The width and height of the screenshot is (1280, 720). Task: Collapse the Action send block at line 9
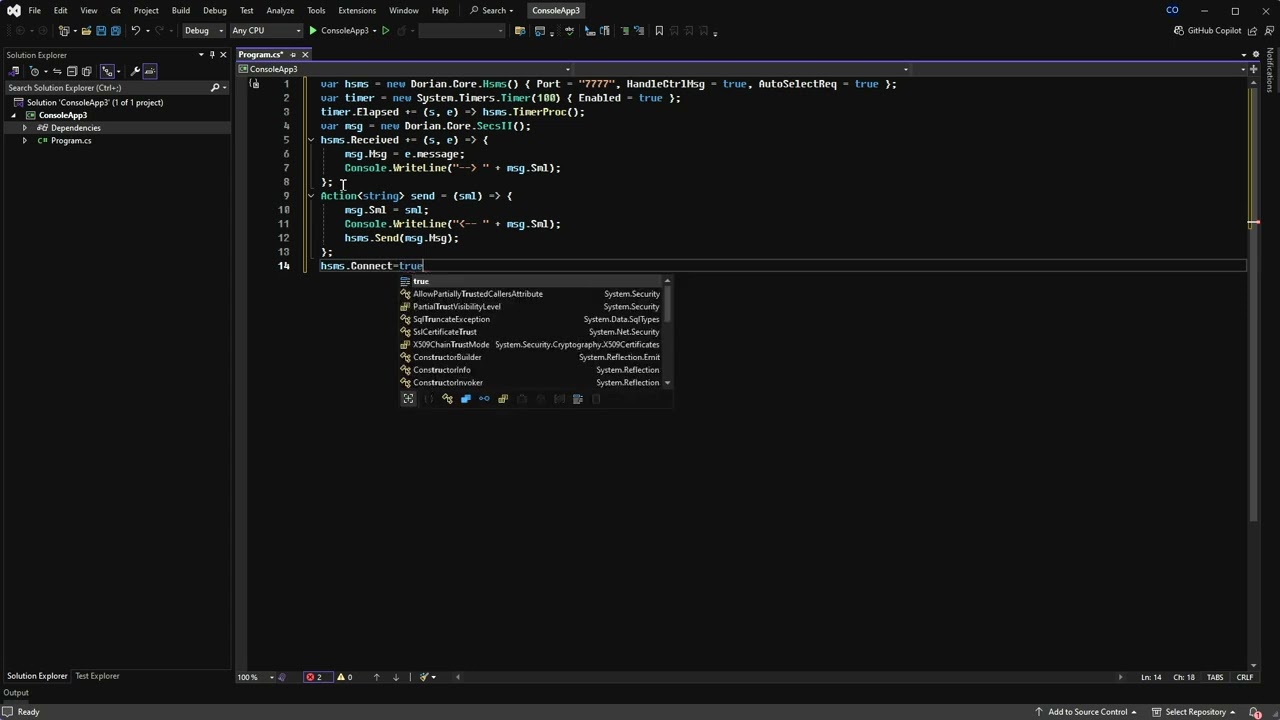click(x=310, y=196)
